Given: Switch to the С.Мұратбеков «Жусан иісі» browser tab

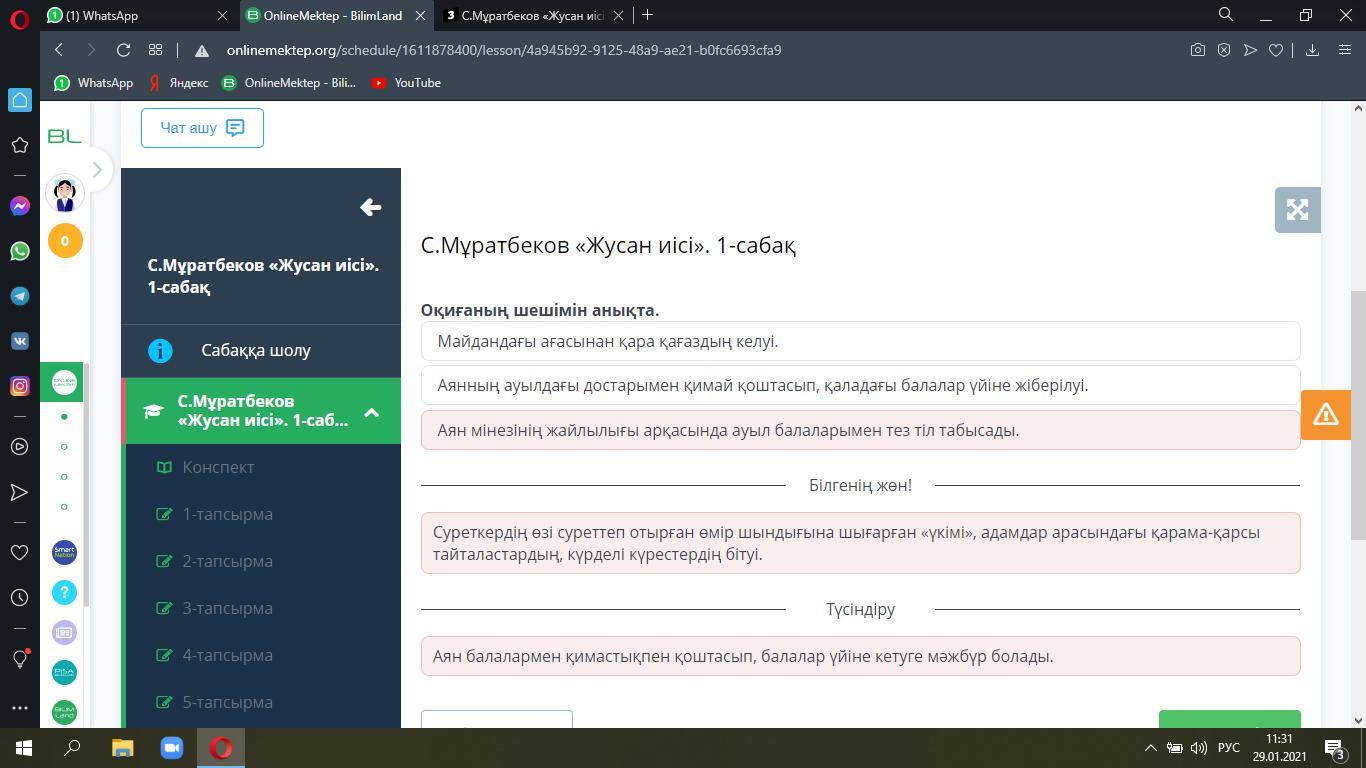Looking at the screenshot, I should pyautogui.click(x=535, y=15).
